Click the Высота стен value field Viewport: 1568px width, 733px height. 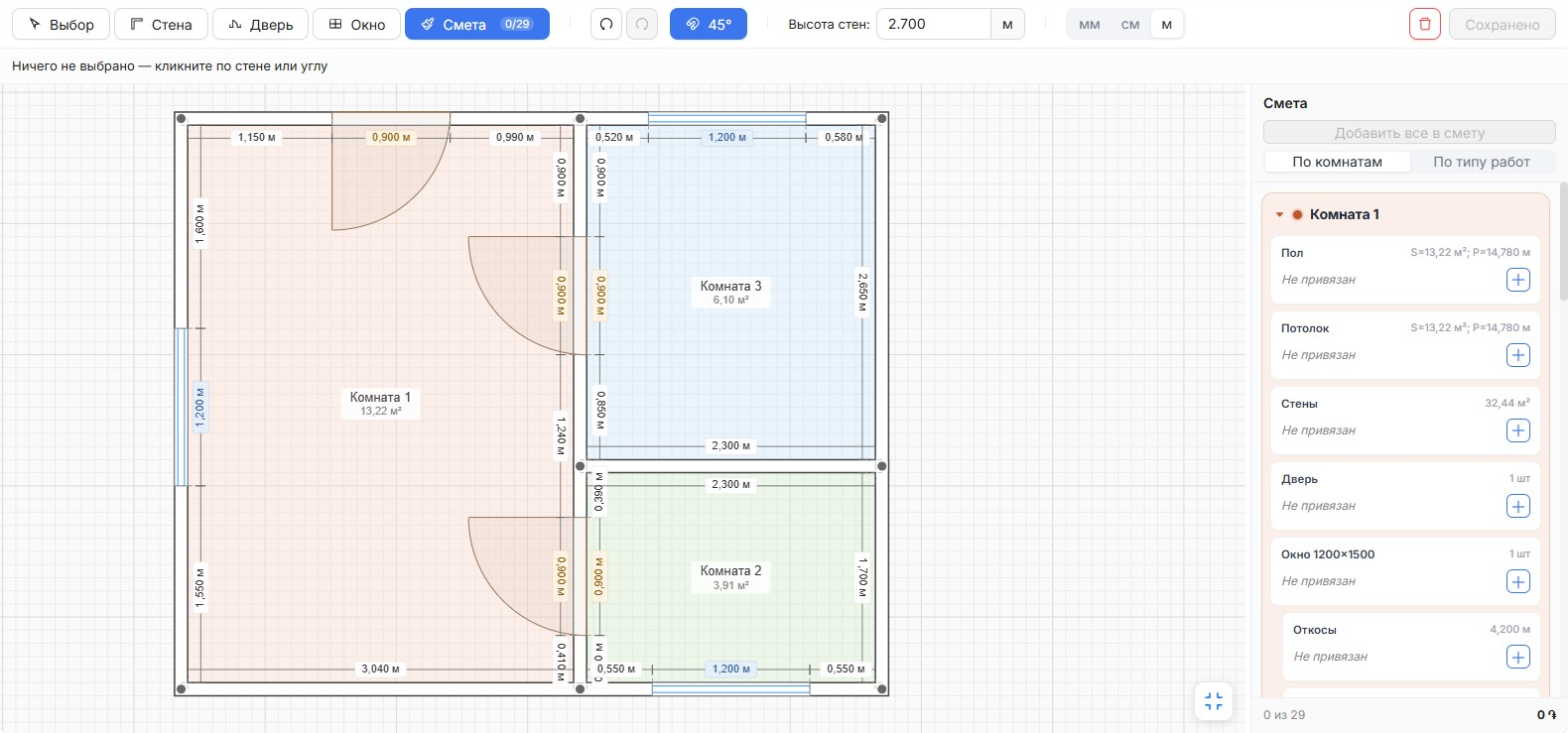934,24
